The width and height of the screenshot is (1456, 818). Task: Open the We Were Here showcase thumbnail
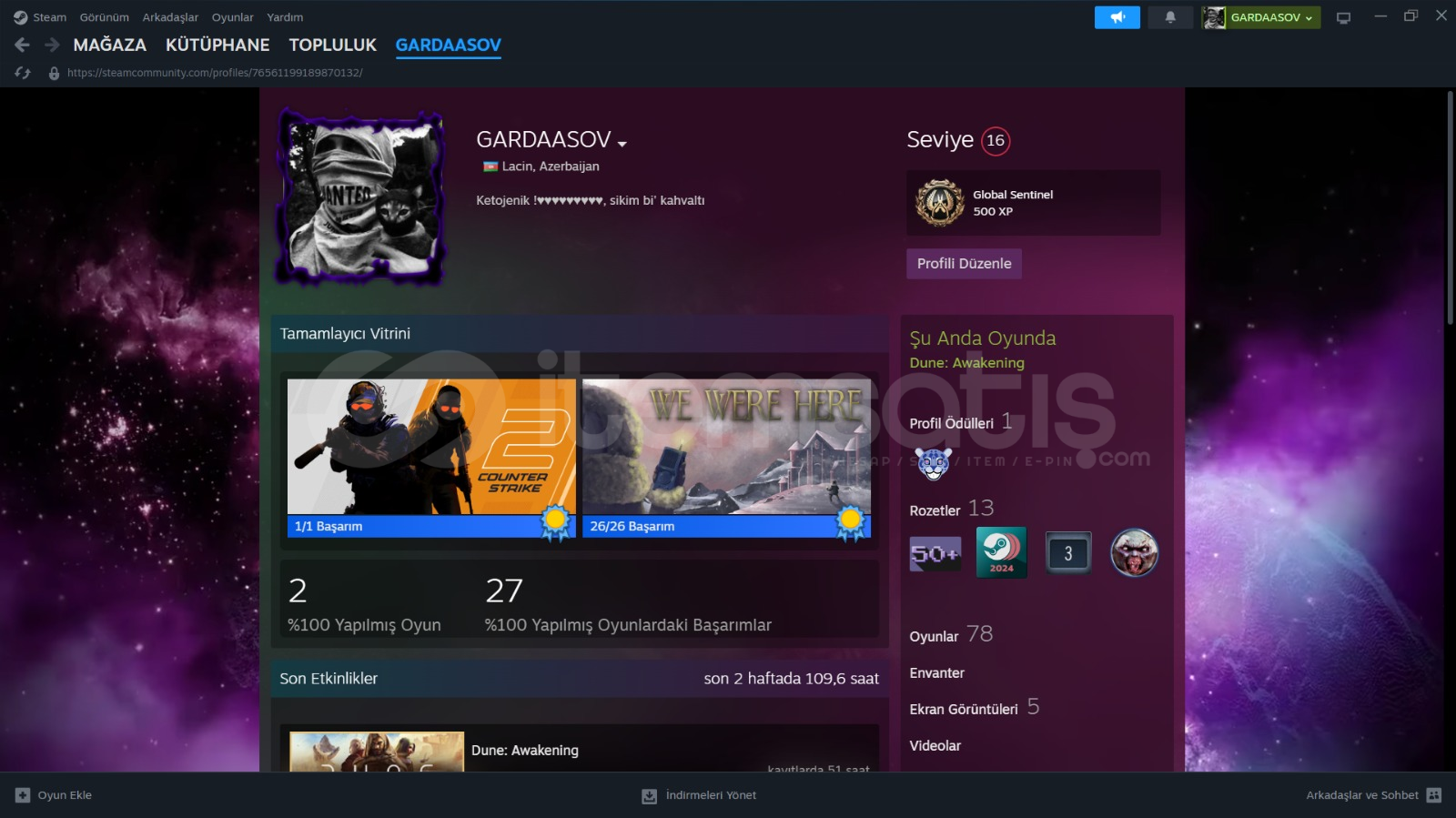pos(726,447)
